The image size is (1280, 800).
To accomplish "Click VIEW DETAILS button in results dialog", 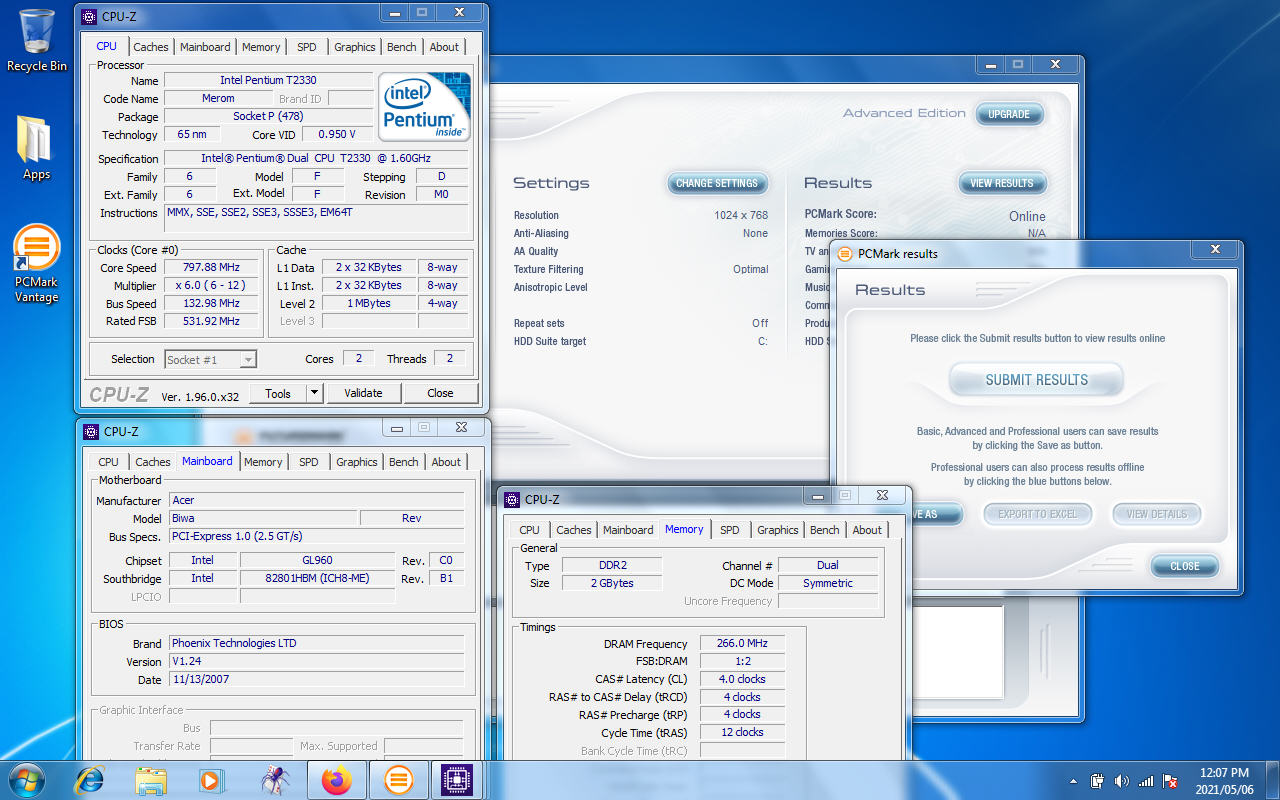I will pos(1157,514).
